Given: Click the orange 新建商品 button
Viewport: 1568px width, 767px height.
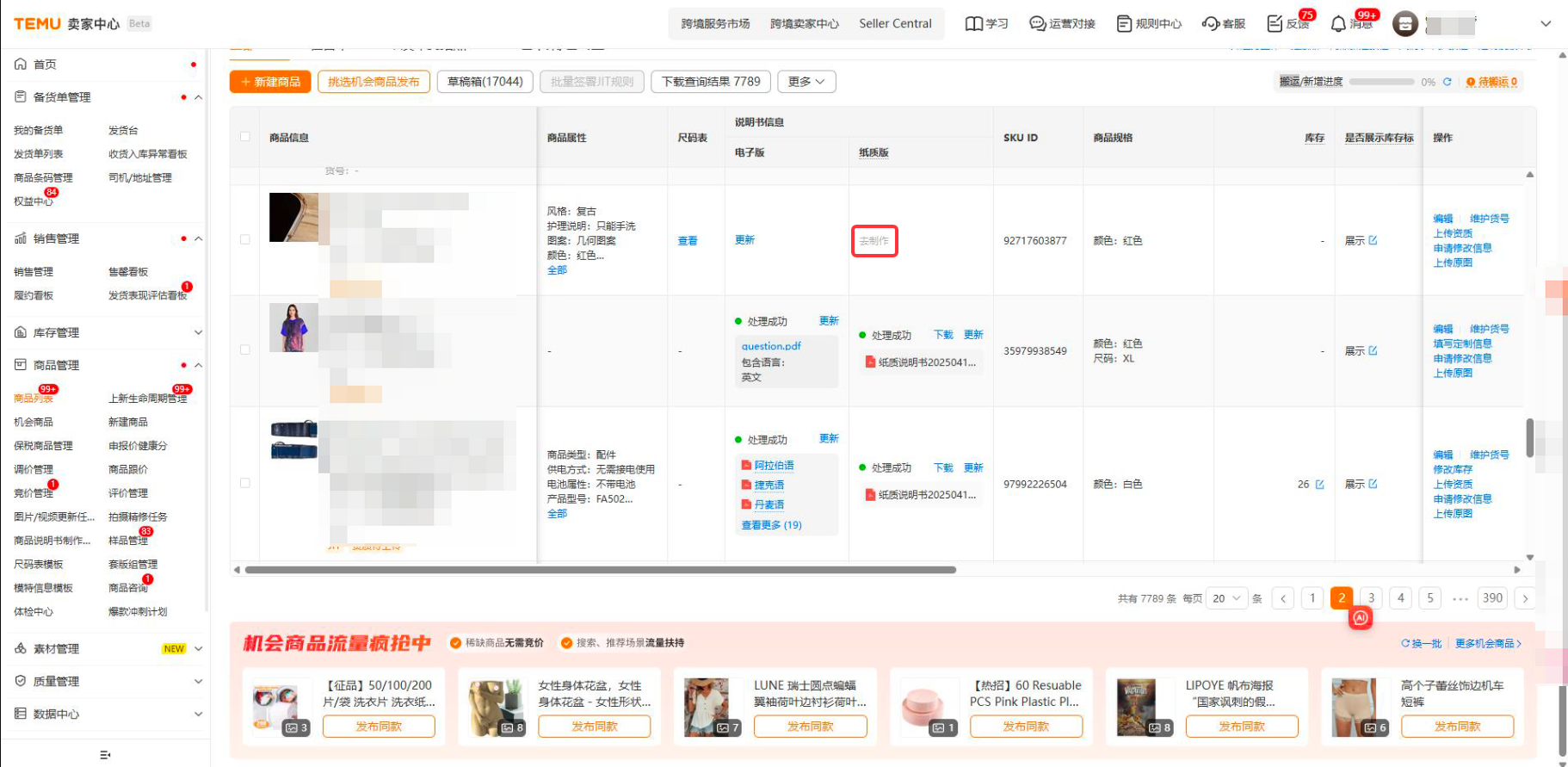Looking at the screenshot, I should (x=270, y=82).
